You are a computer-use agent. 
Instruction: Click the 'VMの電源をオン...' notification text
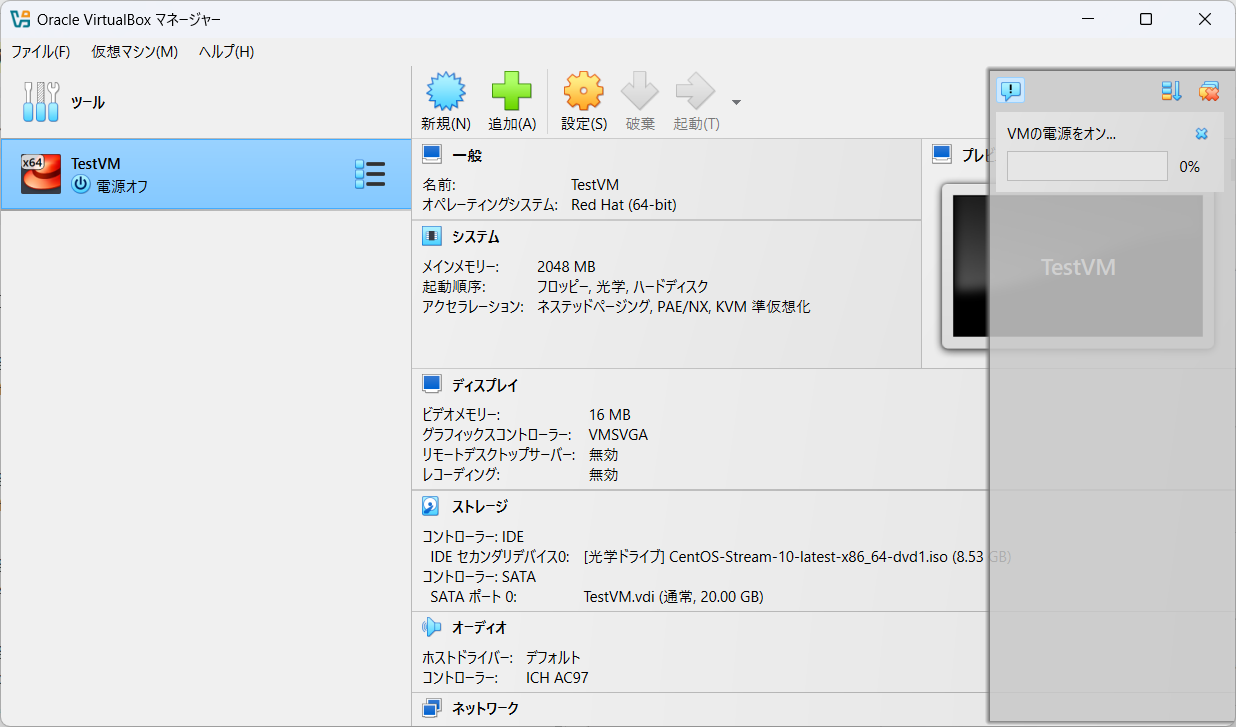pyautogui.click(x=1061, y=133)
